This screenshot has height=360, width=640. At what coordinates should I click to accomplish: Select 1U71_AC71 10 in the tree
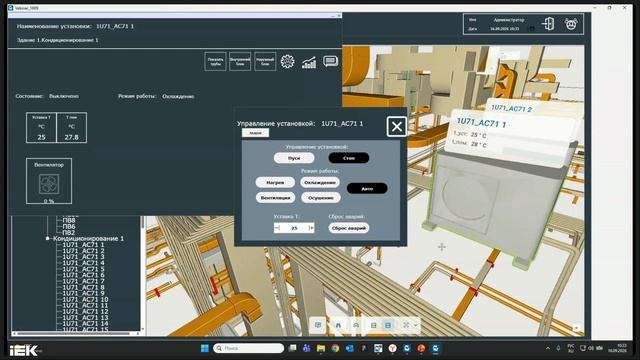point(85,299)
